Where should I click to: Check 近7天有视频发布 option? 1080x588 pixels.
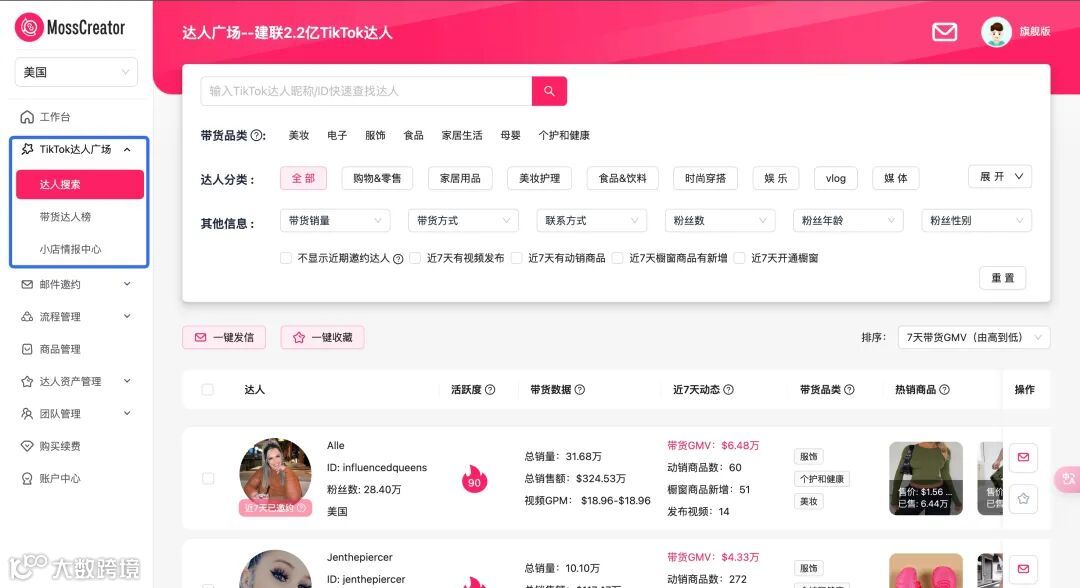415,258
